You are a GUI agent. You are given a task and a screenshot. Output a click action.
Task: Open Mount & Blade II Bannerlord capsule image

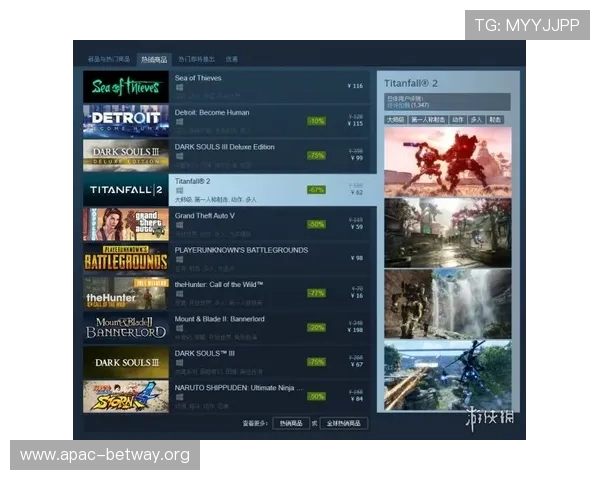click(x=126, y=328)
